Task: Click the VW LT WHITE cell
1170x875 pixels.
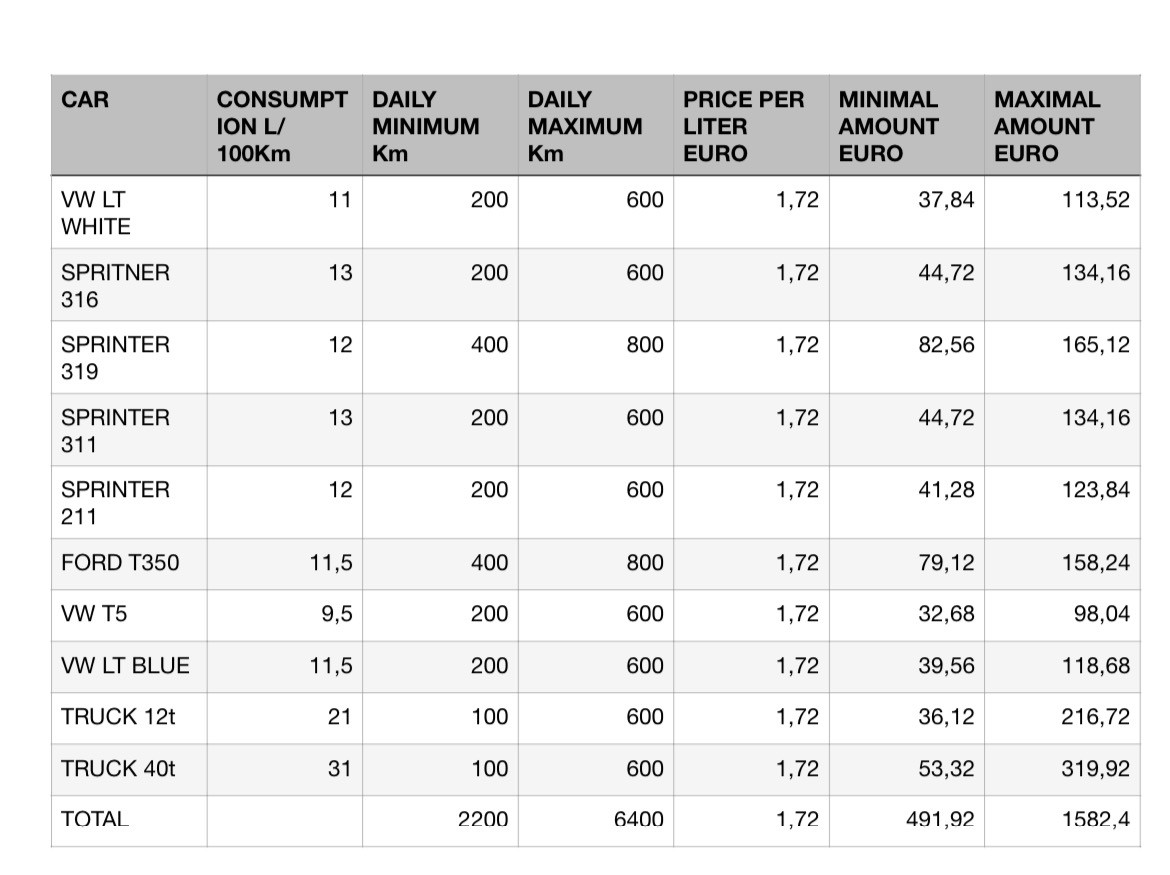Action: click(x=129, y=213)
